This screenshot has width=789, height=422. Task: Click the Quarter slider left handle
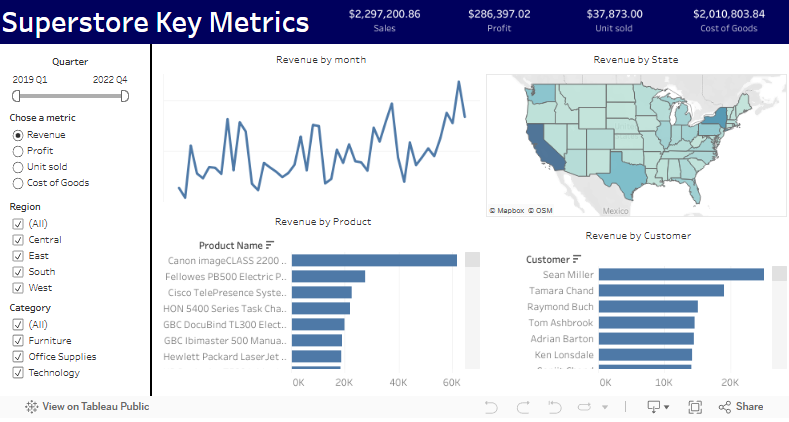click(16, 96)
